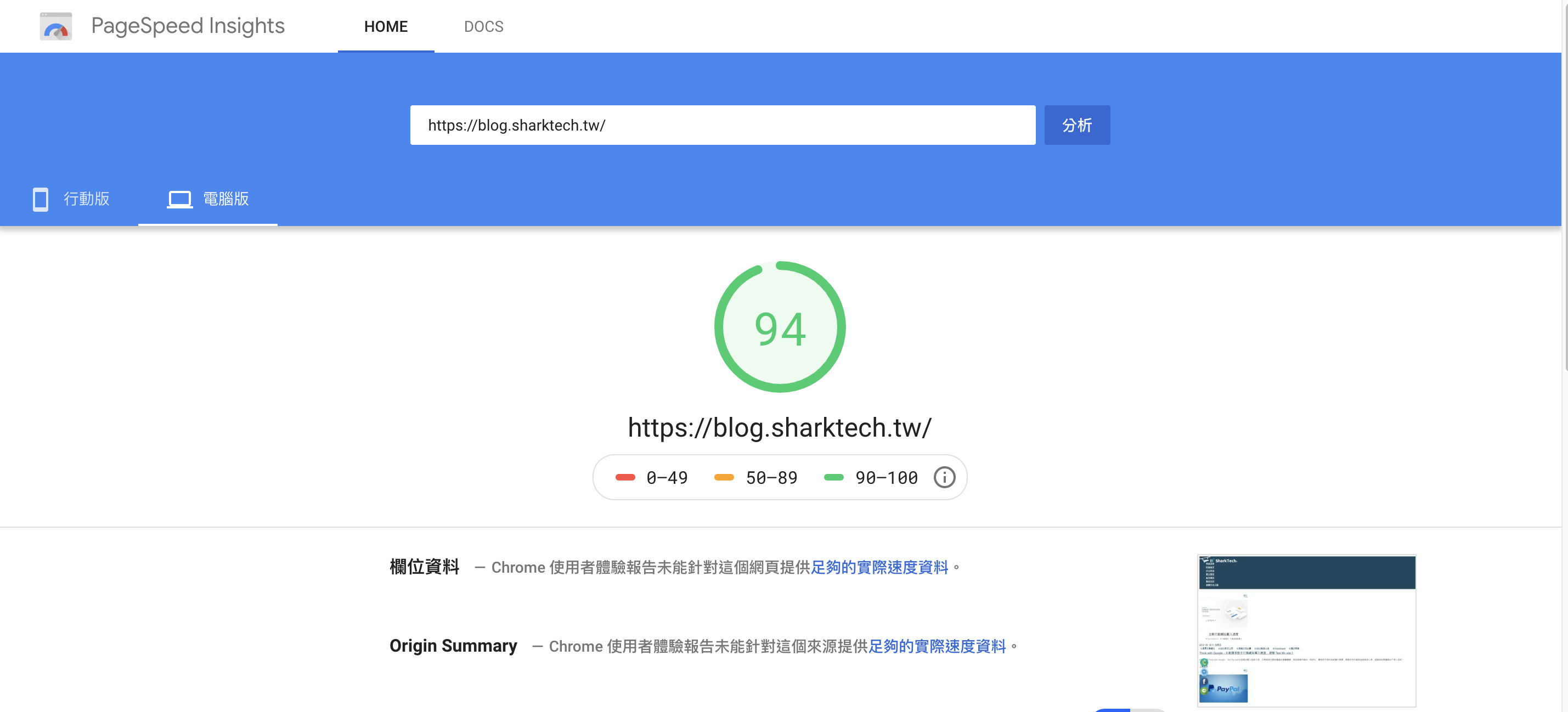Click the analyzed URL heading below score
Image resolution: width=1568 pixels, height=712 pixels.
coord(779,427)
